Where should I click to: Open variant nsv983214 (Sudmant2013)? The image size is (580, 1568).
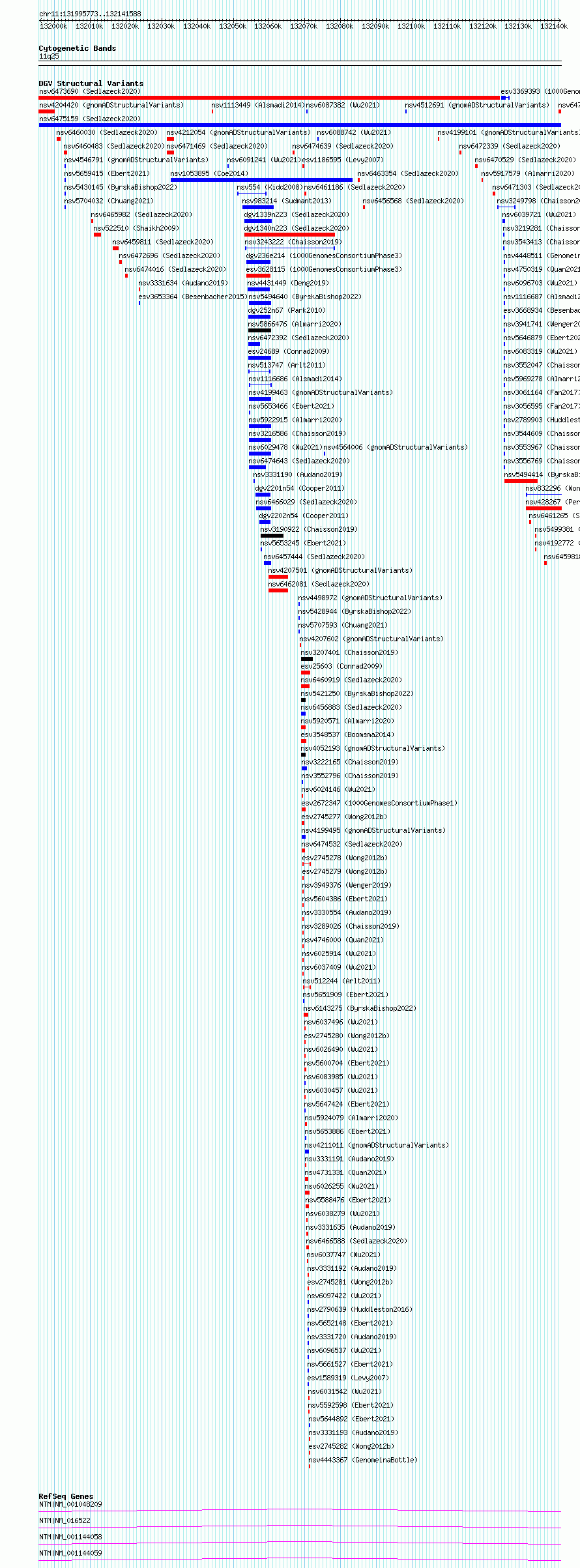point(287,201)
